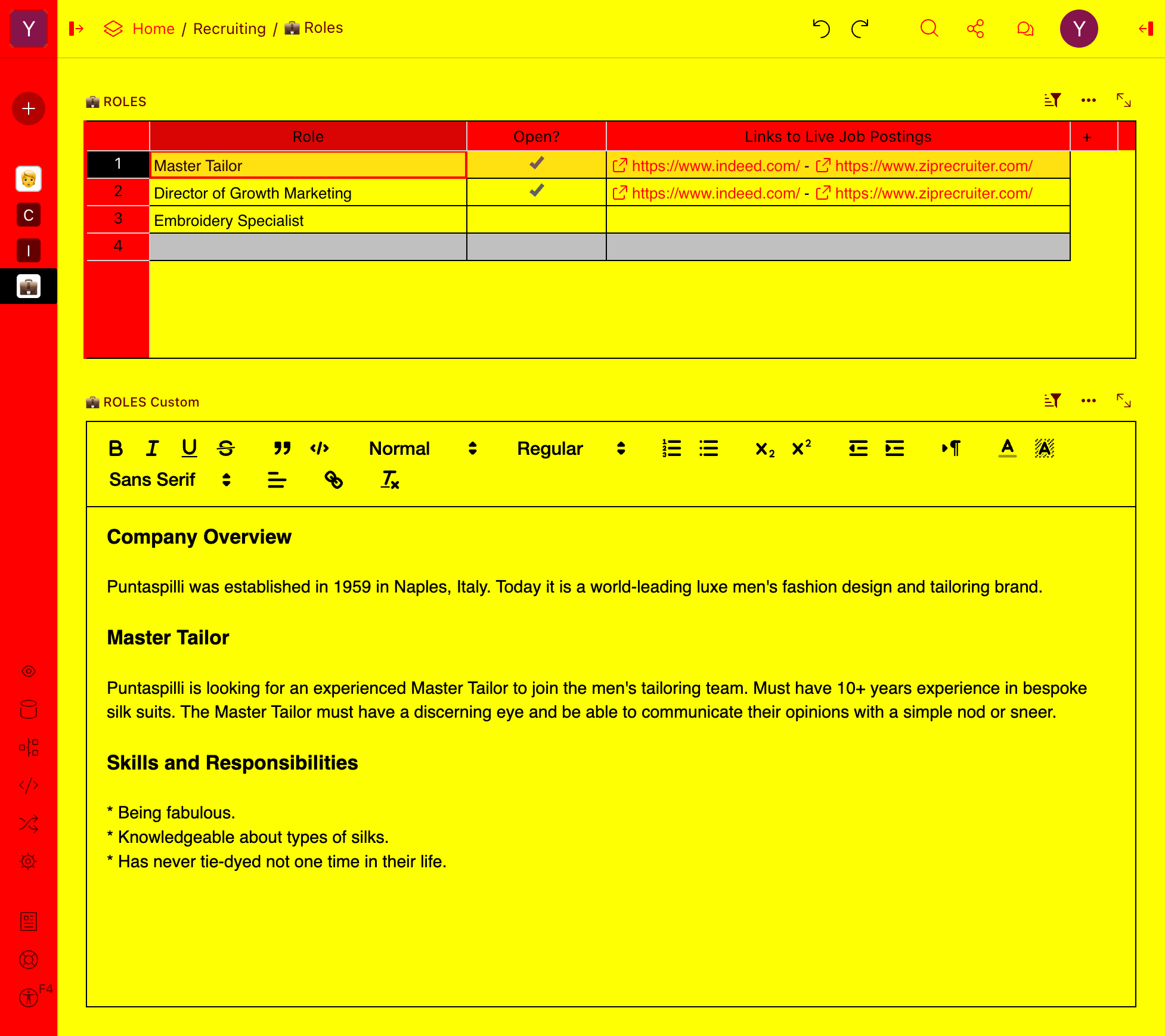
Task: Open text background color picker
Action: tap(1044, 448)
